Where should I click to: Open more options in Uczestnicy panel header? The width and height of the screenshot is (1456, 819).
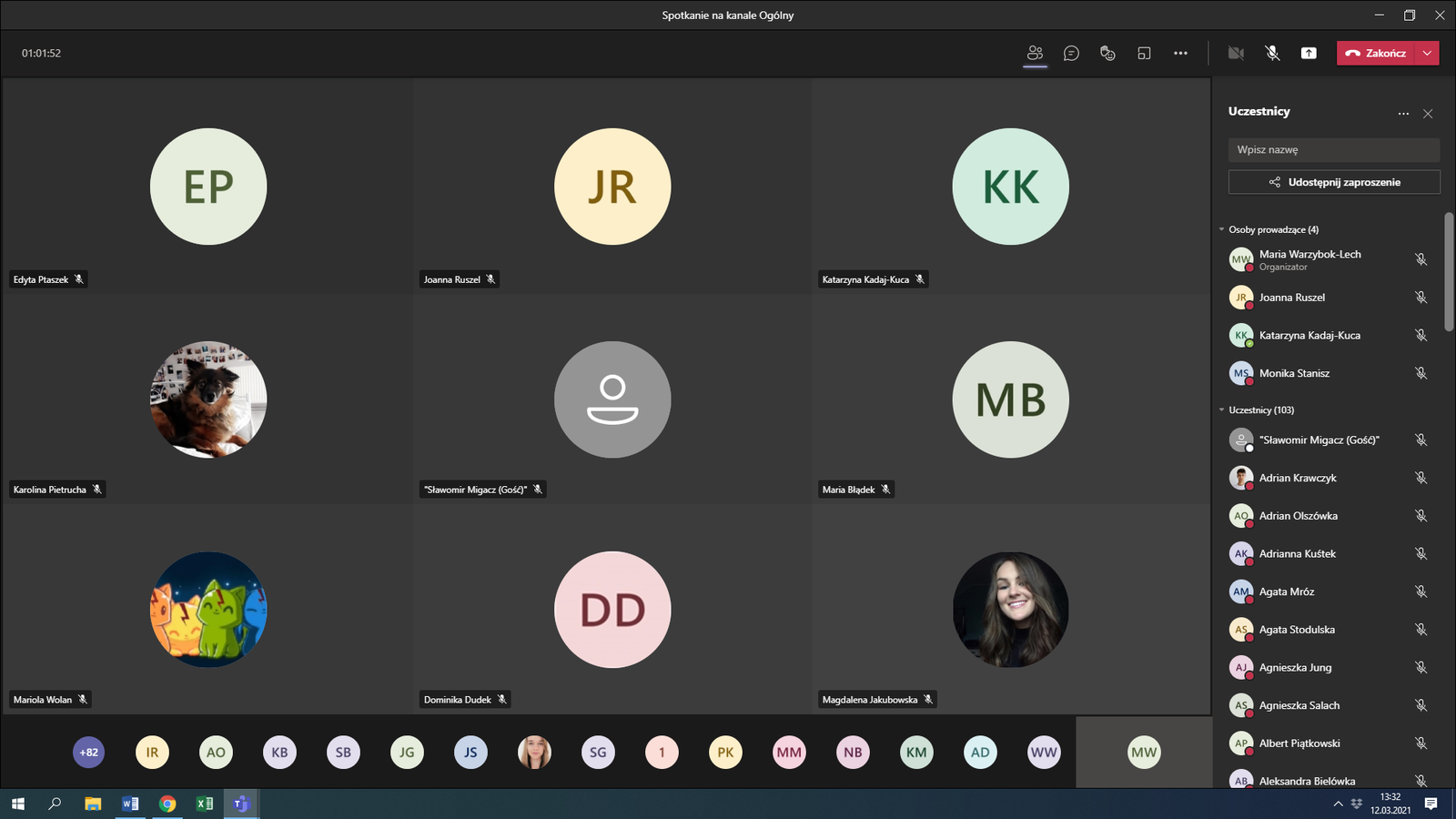[1403, 114]
